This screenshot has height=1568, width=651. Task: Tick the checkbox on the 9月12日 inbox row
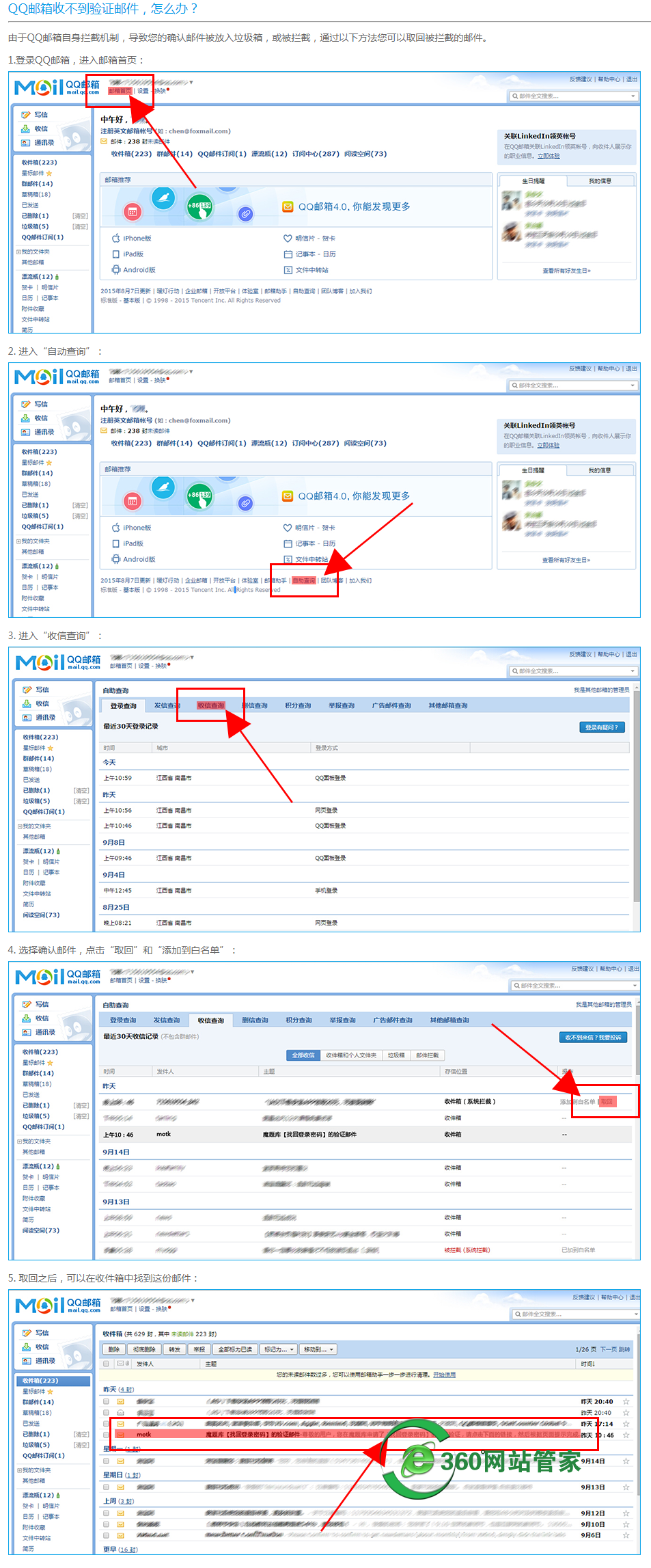[x=106, y=1513]
